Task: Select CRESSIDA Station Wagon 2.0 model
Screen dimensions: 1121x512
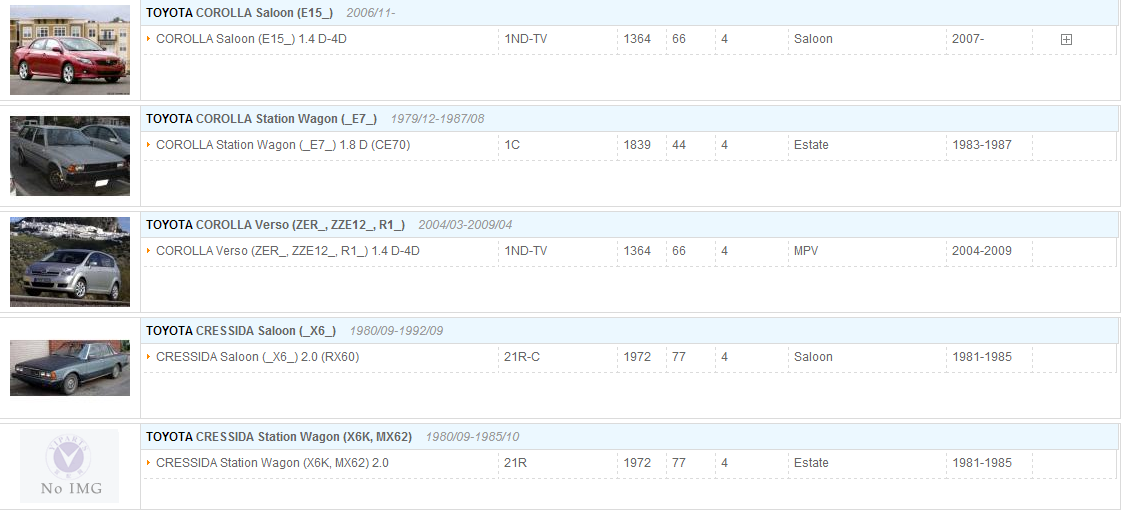Action: tap(272, 462)
